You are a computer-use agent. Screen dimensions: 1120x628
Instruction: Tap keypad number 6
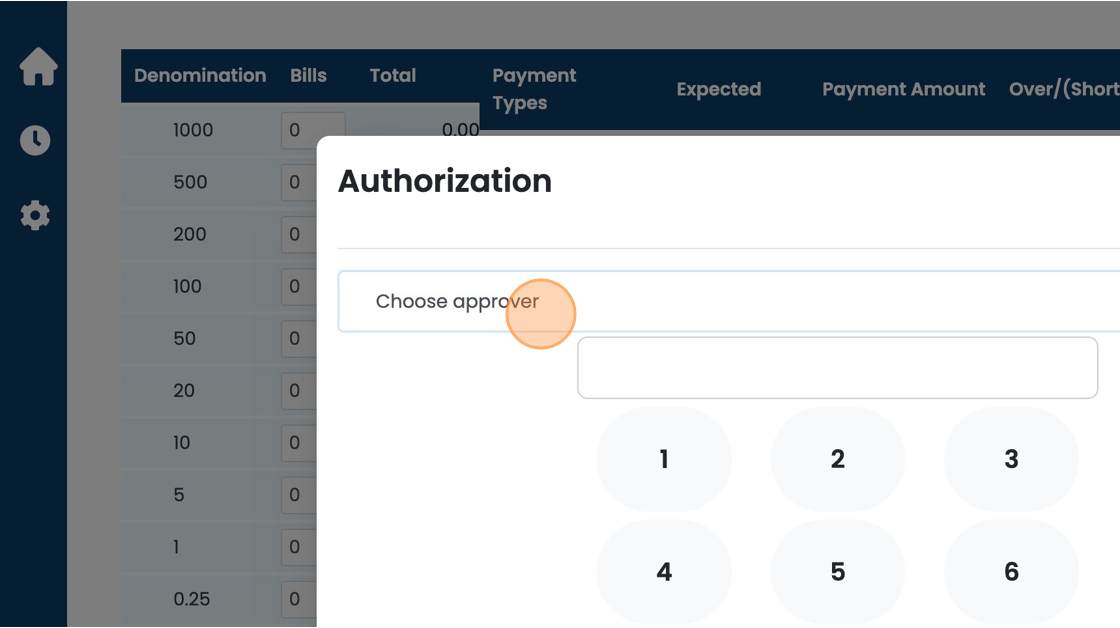1011,572
